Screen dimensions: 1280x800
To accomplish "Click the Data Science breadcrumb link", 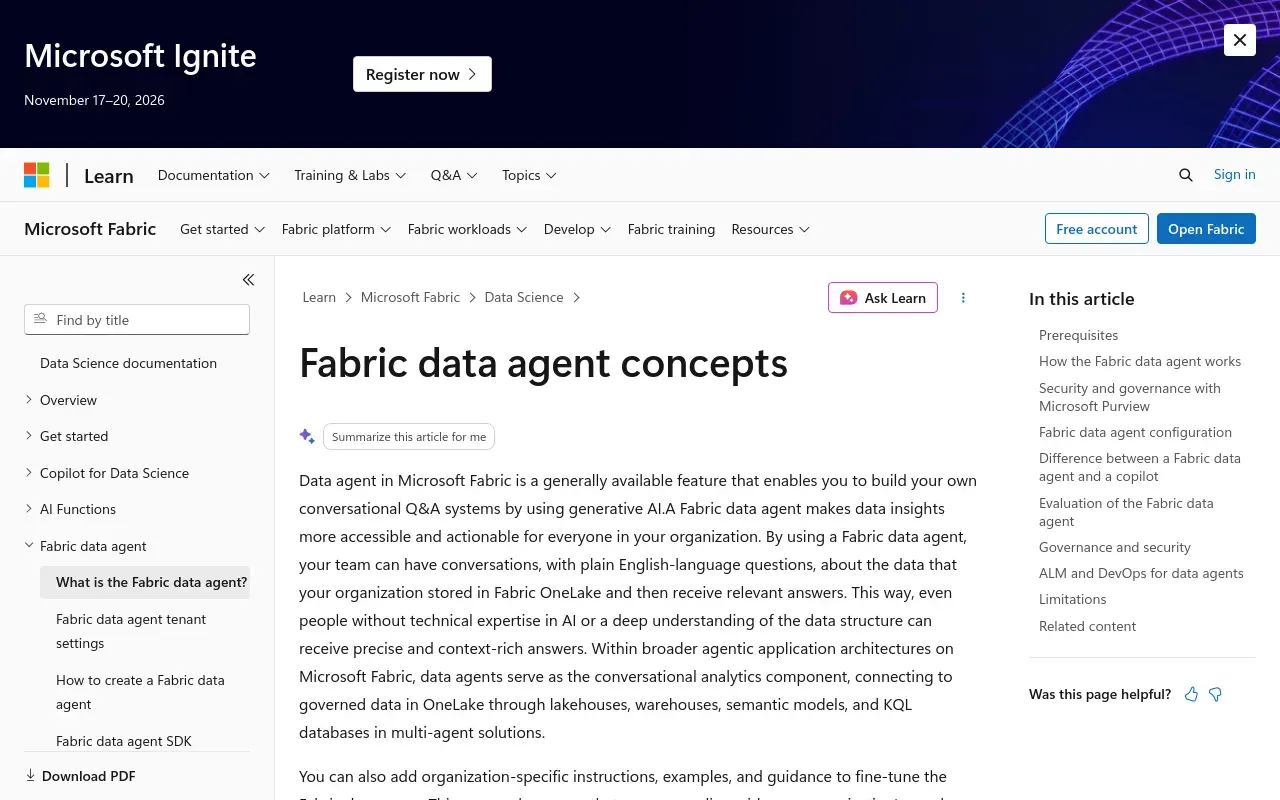I will (524, 297).
